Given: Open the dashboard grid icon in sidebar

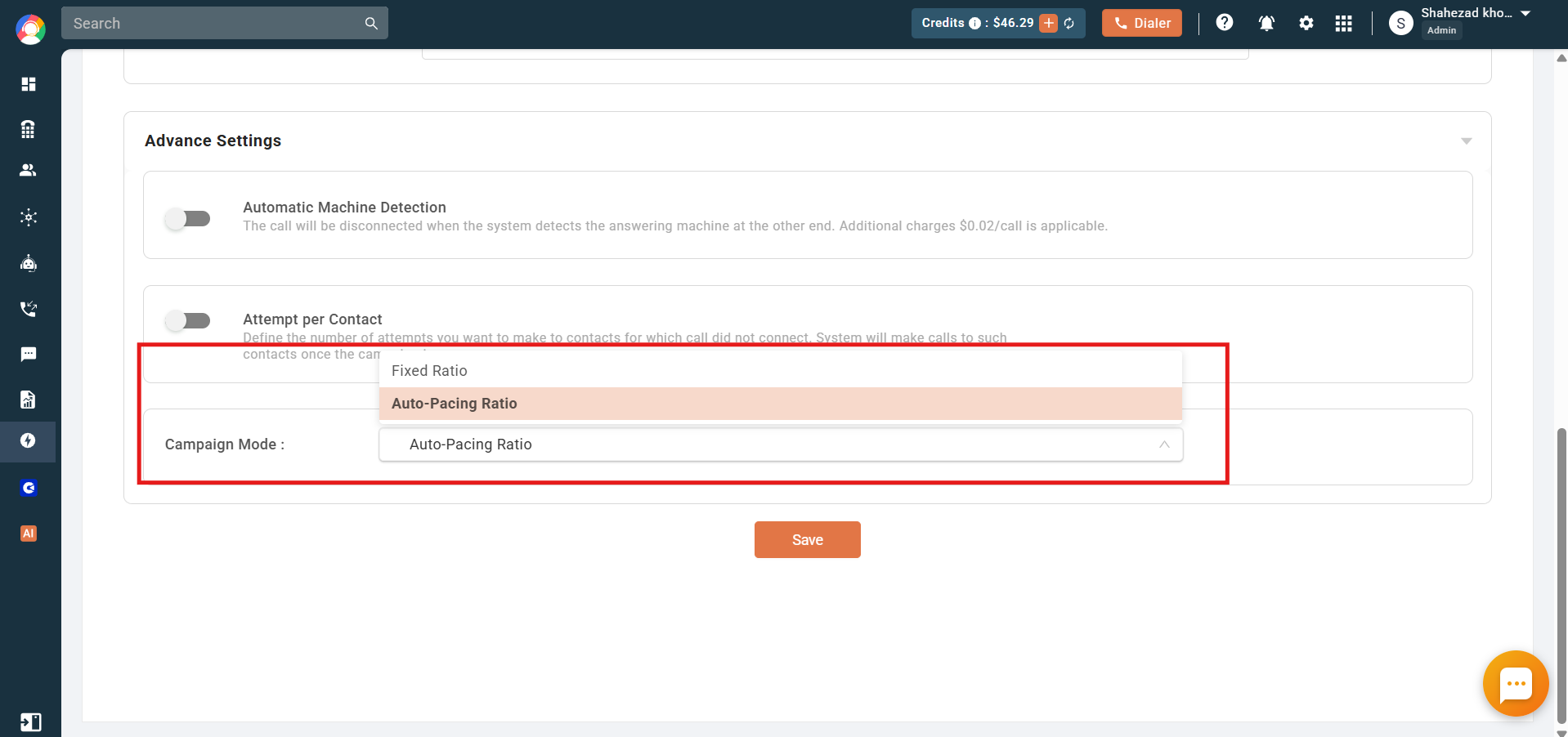Looking at the screenshot, I should pyautogui.click(x=29, y=84).
